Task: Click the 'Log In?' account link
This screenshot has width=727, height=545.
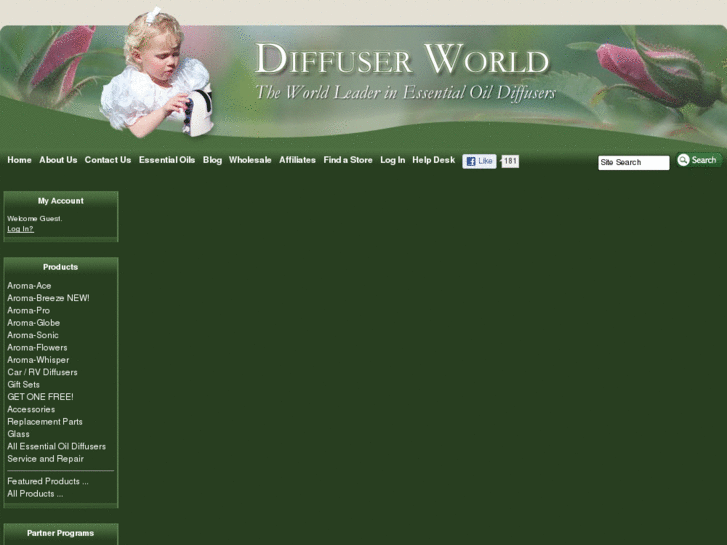Action: [20, 229]
